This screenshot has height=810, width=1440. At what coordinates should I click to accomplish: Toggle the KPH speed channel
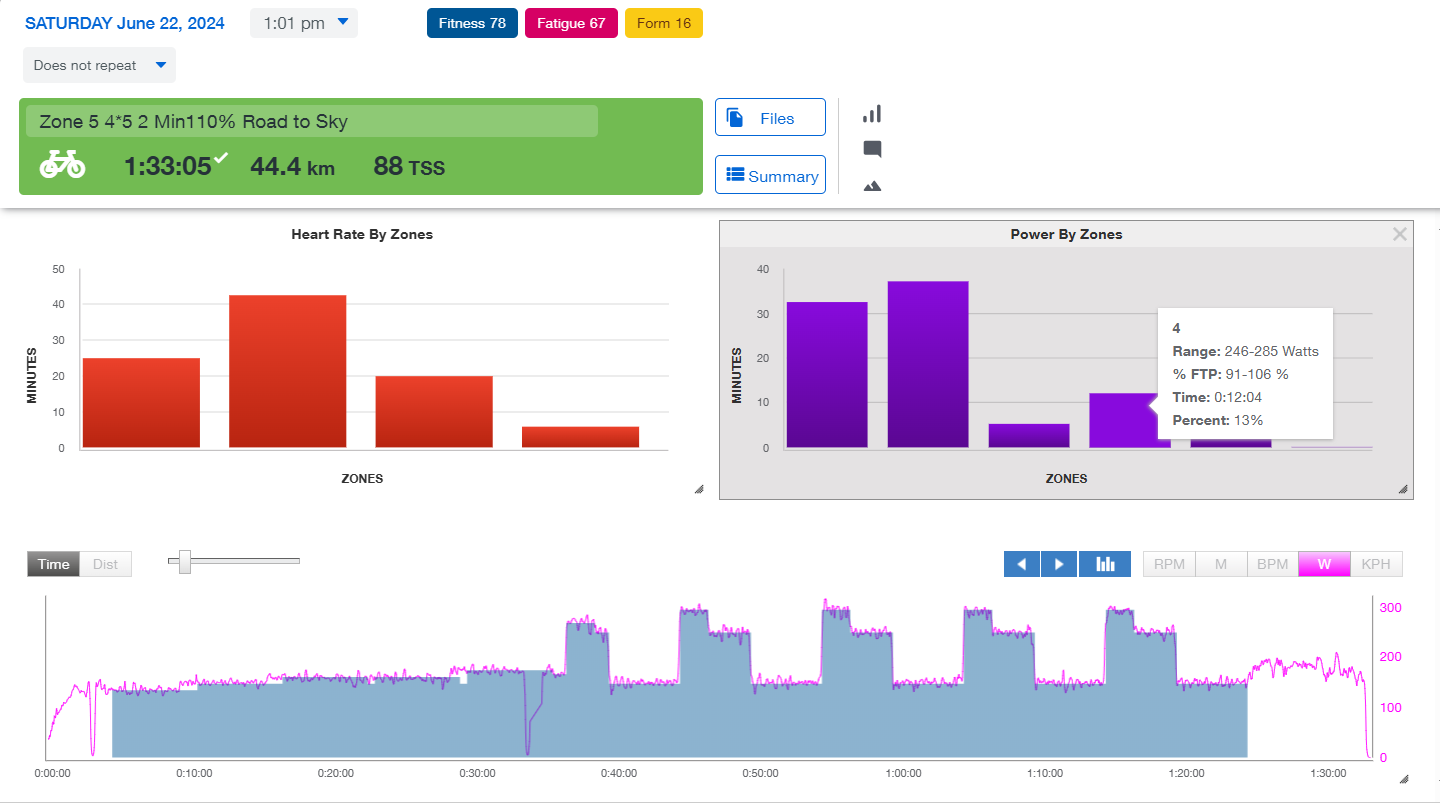coord(1376,564)
